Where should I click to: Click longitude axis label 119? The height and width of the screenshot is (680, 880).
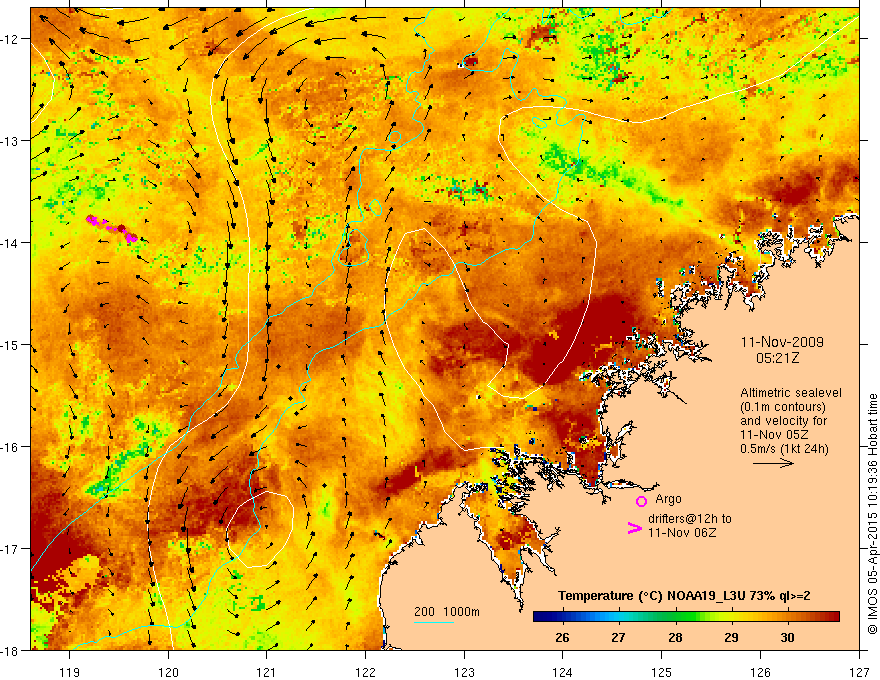[x=70, y=672]
